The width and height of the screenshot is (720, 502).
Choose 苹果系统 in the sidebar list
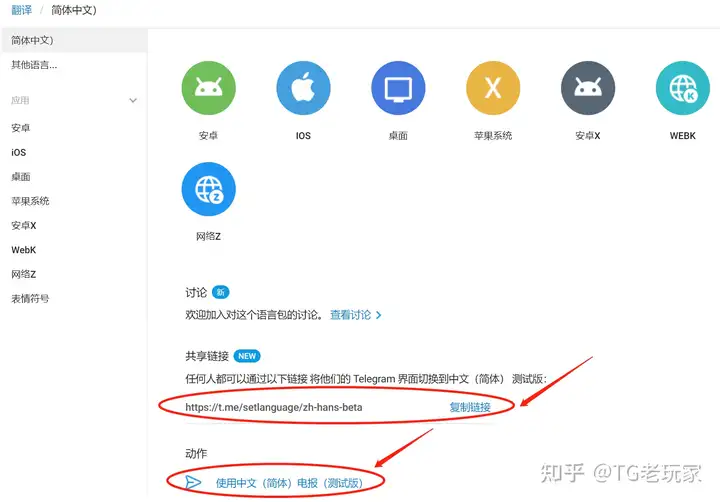tap(30, 201)
